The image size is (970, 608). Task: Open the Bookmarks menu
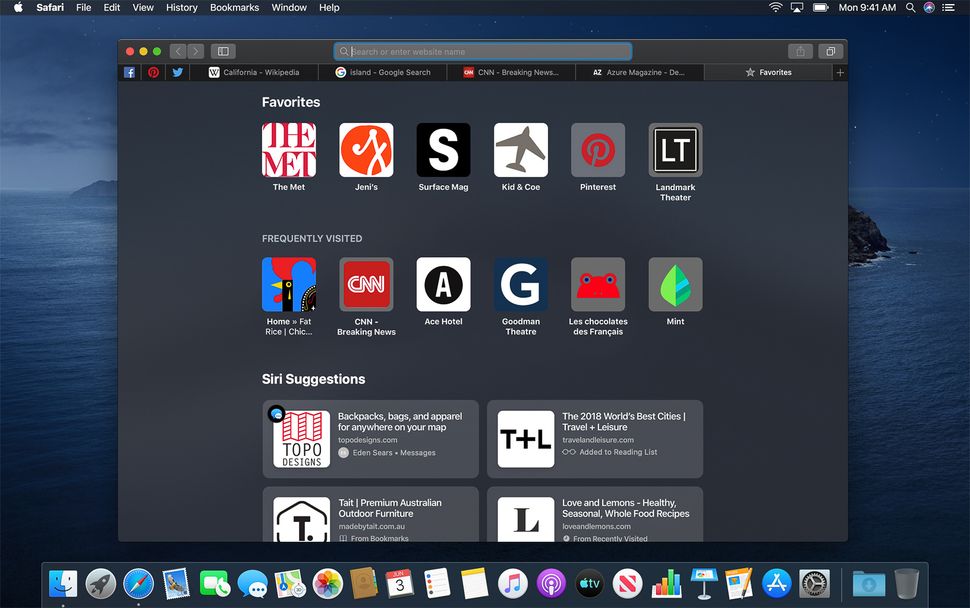click(x=233, y=7)
